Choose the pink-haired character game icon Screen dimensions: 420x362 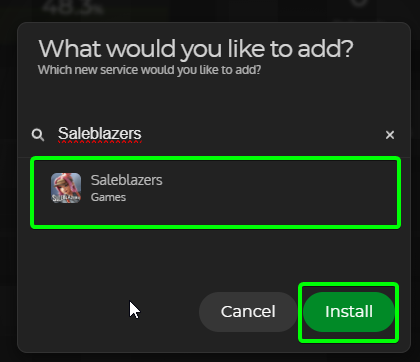point(66,188)
